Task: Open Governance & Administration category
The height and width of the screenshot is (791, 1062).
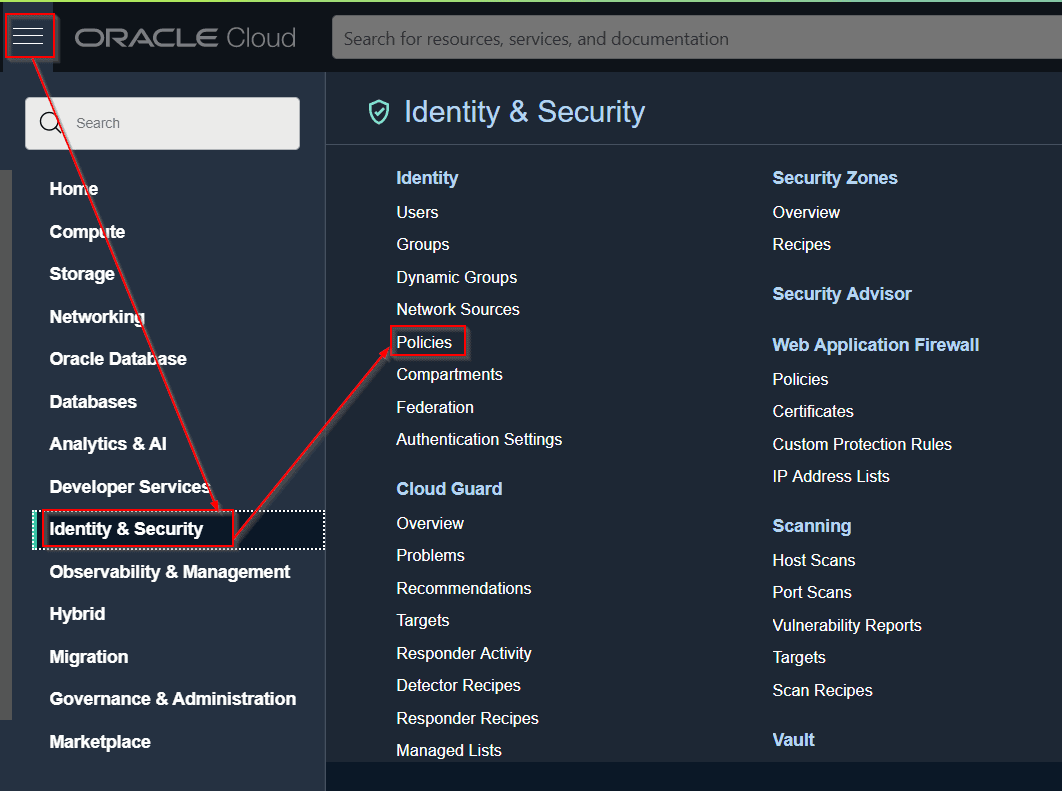Action: 172,699
